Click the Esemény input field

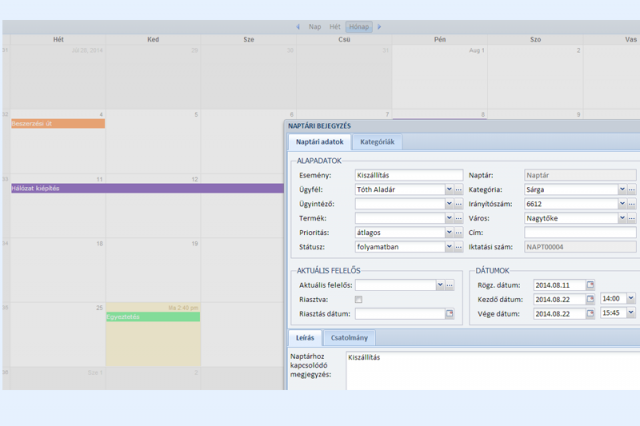point(408,175)
